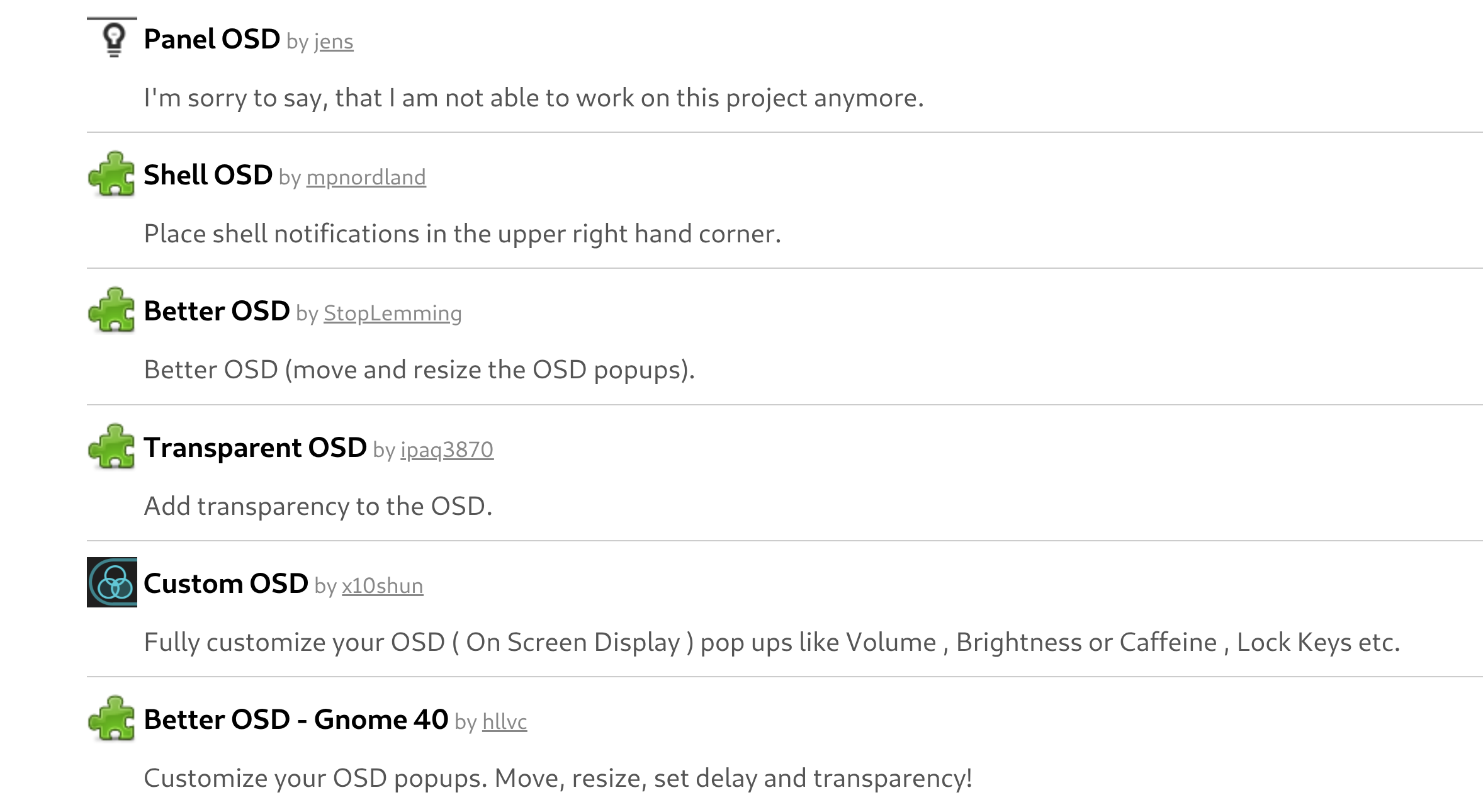This screenshot has height=812, width=1483.
Task: Click the Better OSD - Gnome 40 icon
Action: 112,719
